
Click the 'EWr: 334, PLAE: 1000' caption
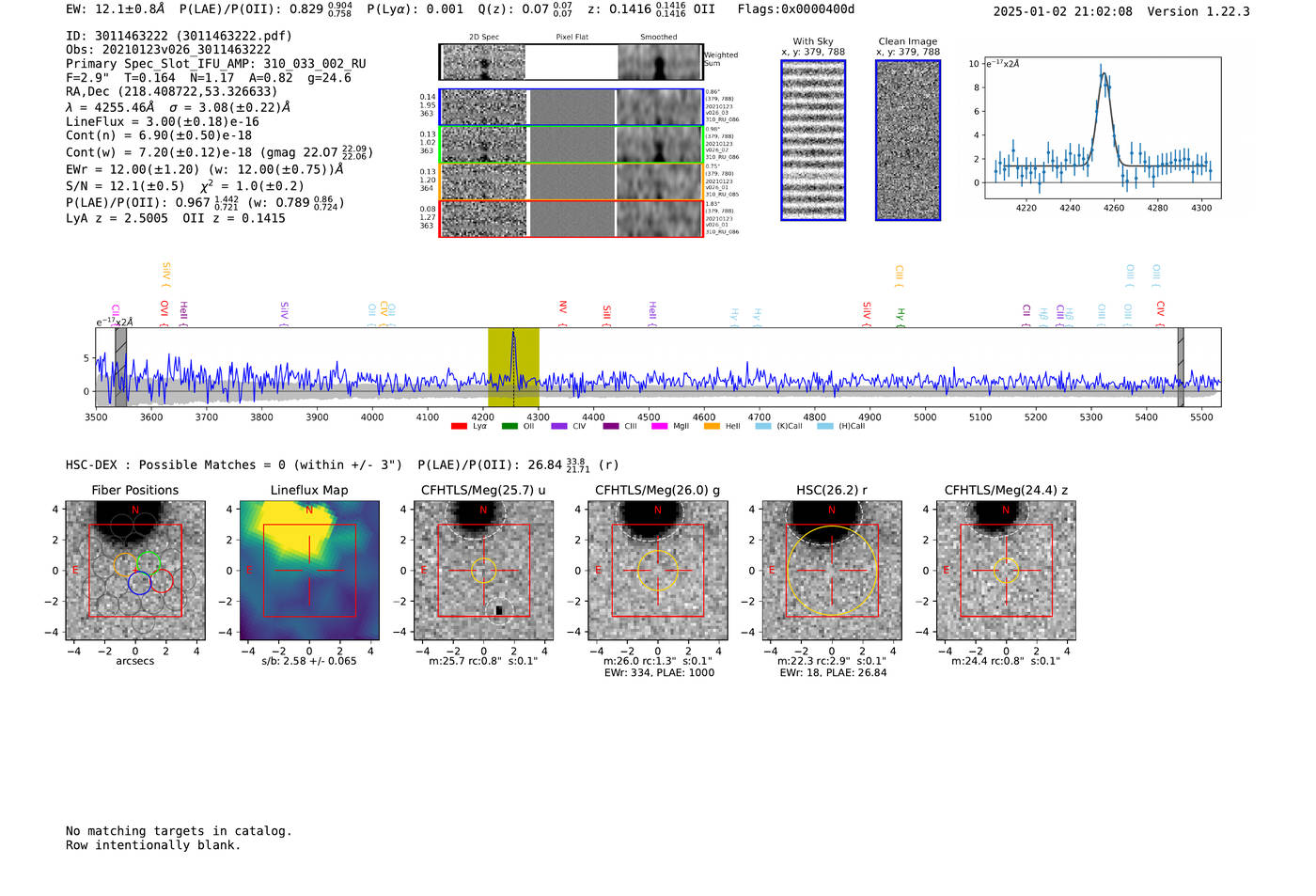click(x=658, y=672)
